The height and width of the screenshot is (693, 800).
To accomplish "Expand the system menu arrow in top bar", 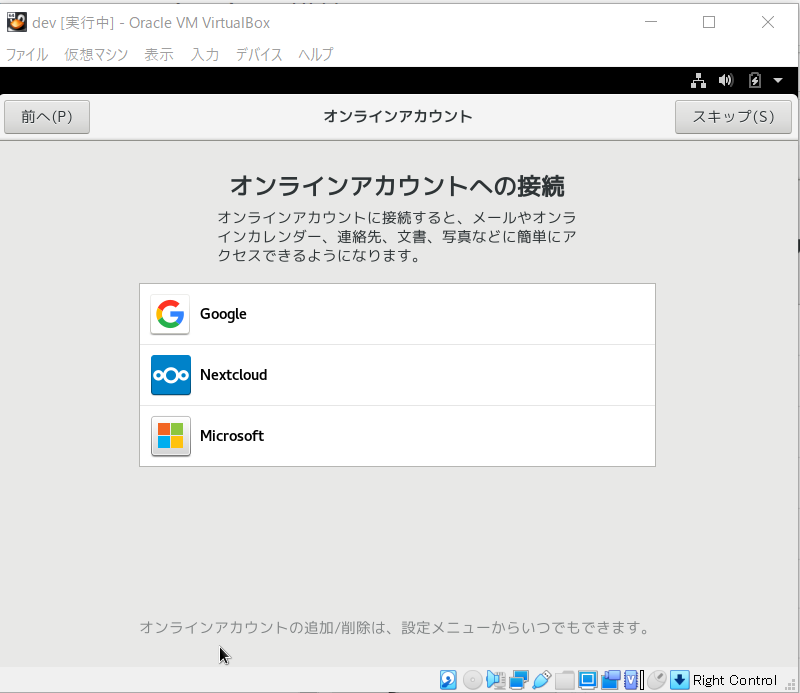I will [x=778, y=80].
